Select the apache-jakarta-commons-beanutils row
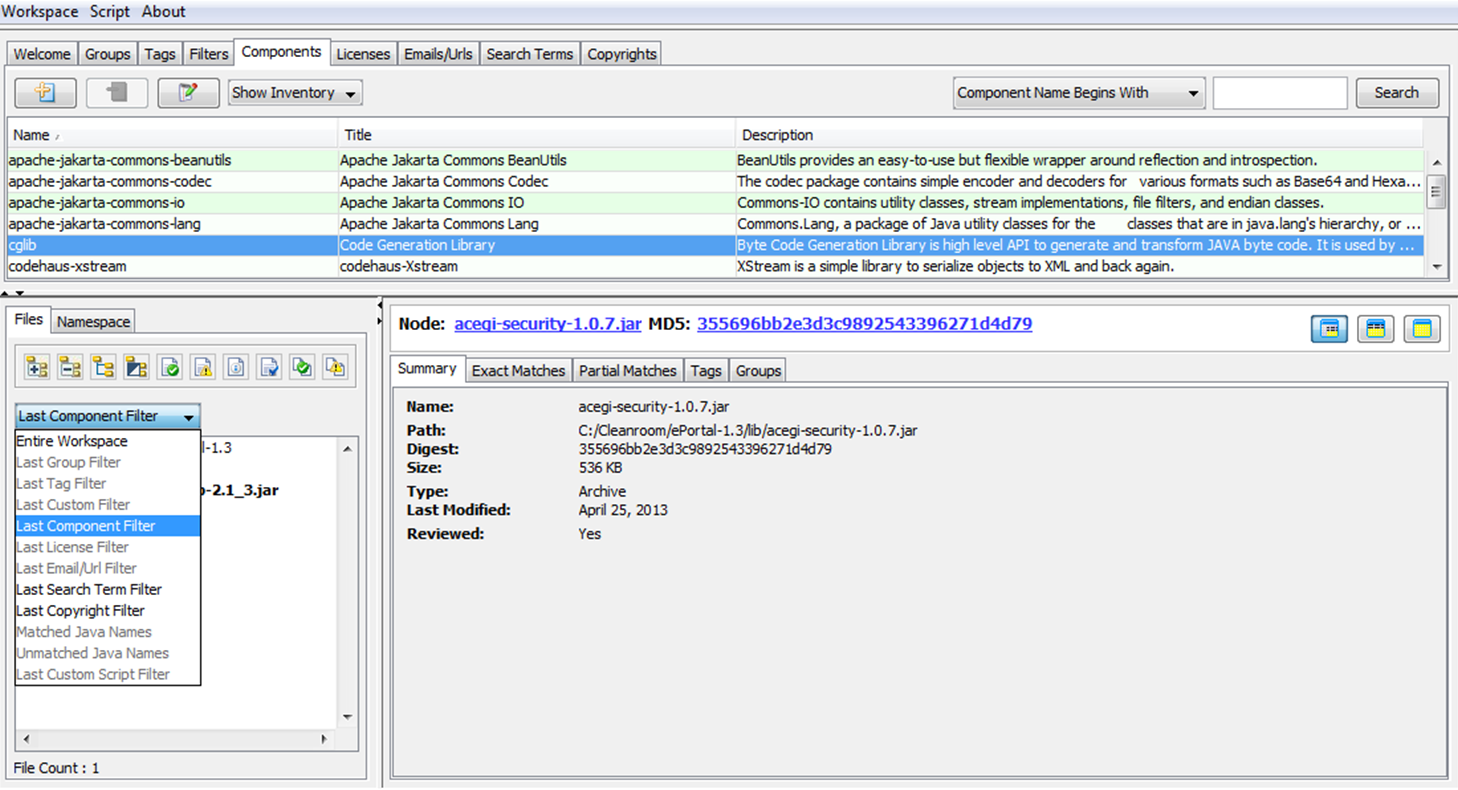Image resolution: width=1458 pixels, height=790 pixels. [716, 160]
